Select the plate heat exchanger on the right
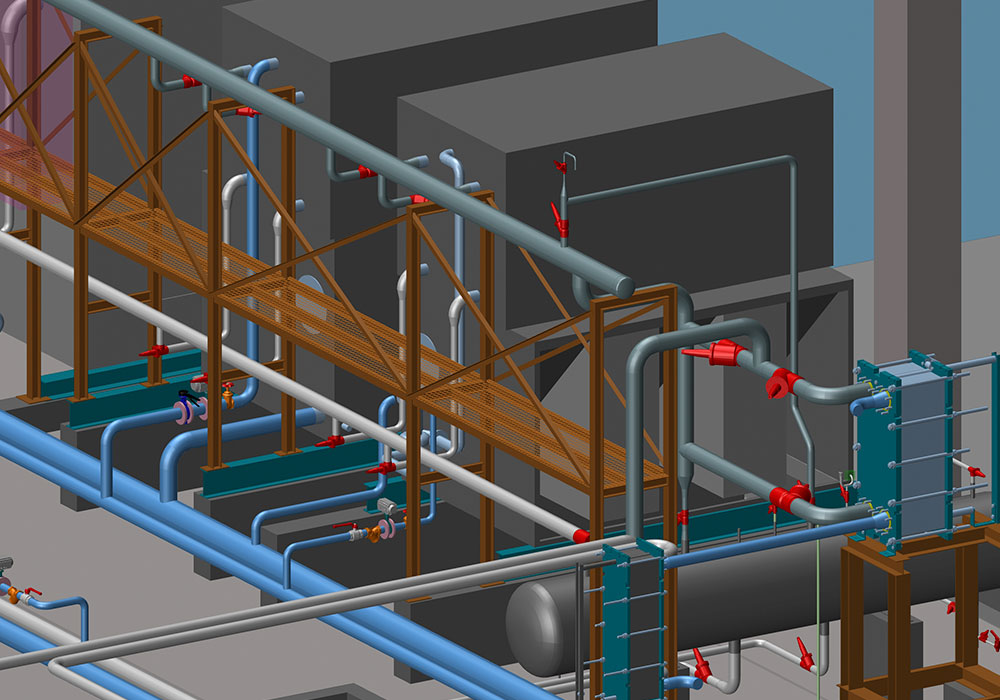This screenshot has height=700, width=1000. pos(916,450)
